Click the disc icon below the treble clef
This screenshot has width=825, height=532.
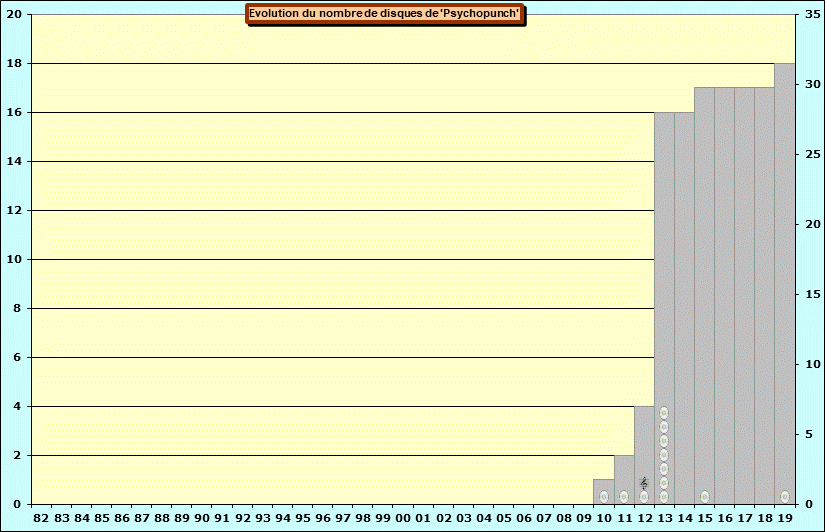pos(644,496)
